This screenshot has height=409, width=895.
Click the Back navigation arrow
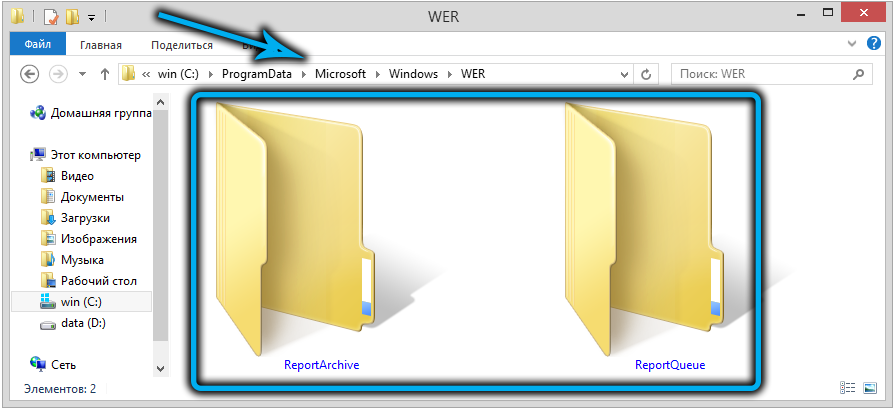[x=30, y=74]
